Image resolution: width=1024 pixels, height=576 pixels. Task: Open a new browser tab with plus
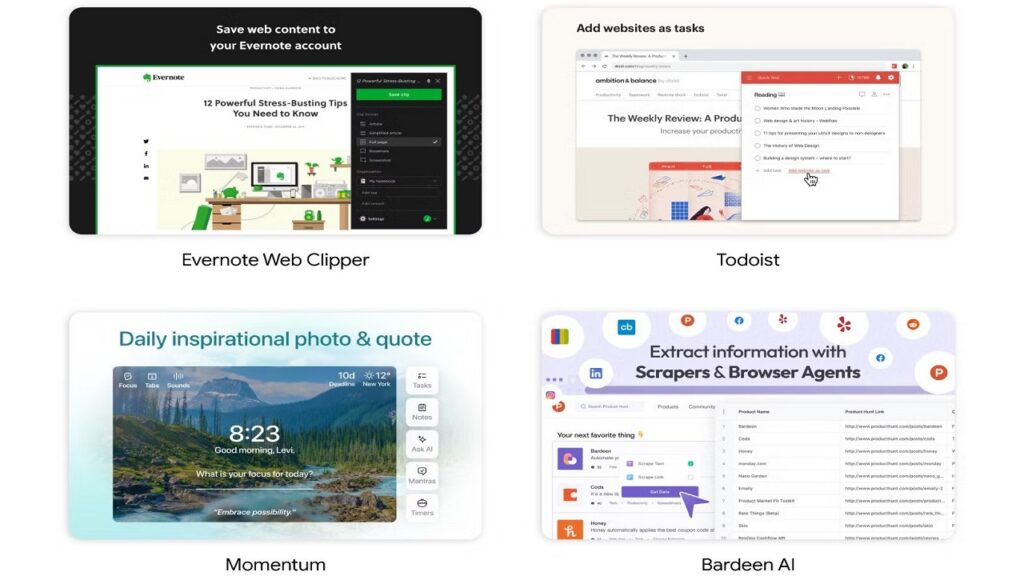685,56
